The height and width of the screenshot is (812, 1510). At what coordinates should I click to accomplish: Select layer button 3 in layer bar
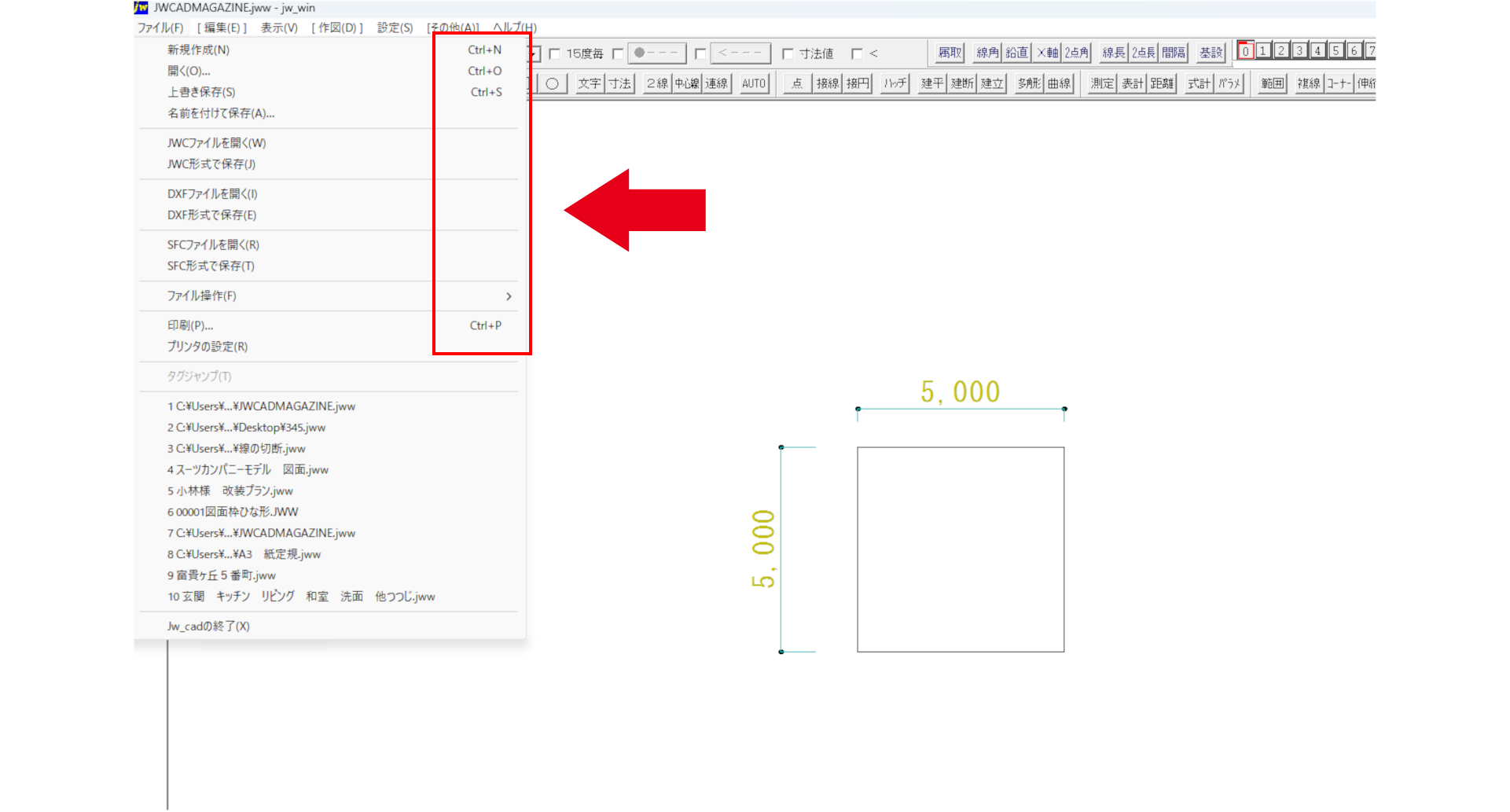click(1299, 51)
